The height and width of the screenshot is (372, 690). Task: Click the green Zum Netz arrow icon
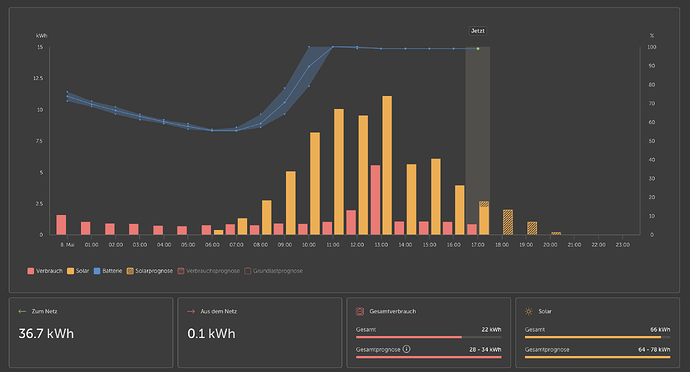[22, 311]
